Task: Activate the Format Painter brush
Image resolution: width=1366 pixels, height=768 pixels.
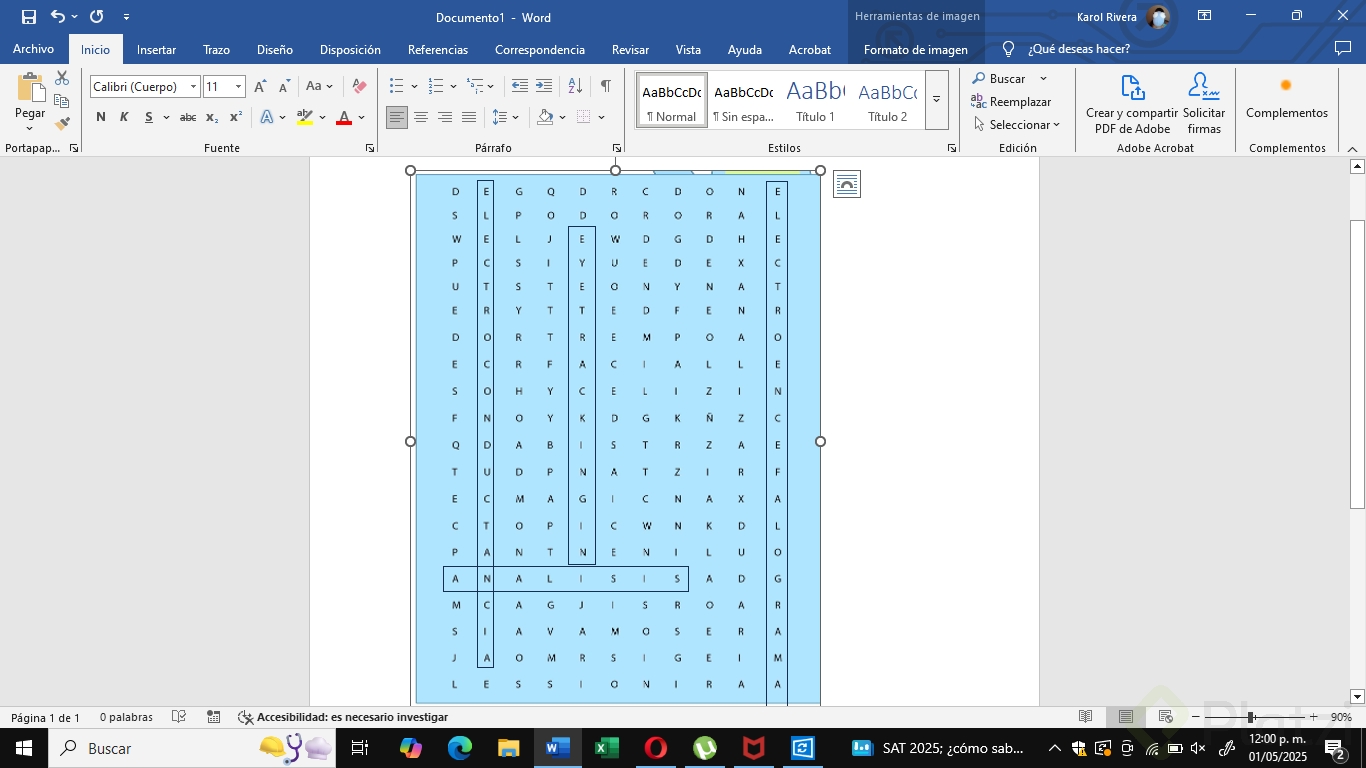Action: point(62,124)
